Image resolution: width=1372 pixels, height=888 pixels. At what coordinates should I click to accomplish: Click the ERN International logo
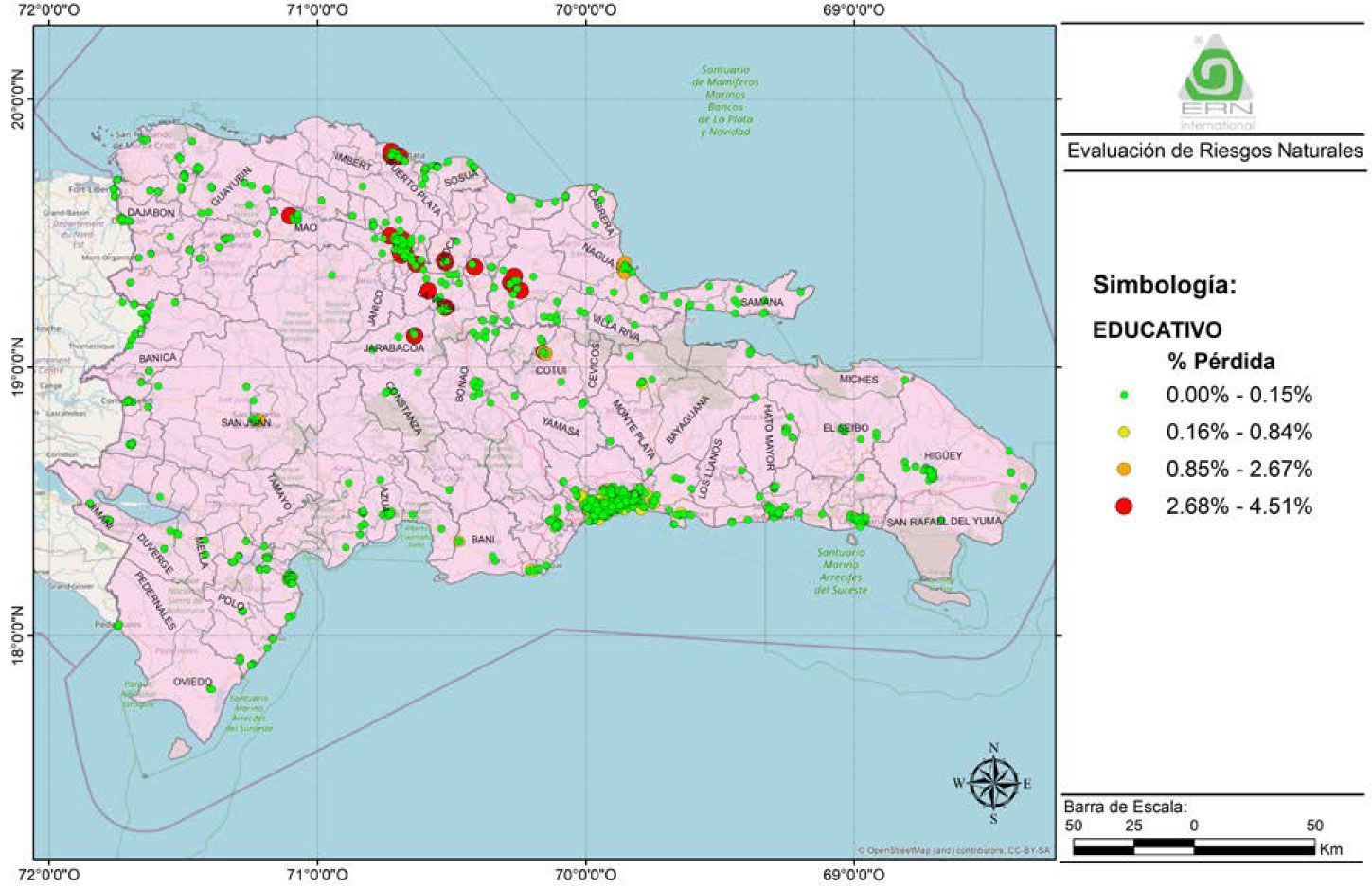(x=1216, y=84)
